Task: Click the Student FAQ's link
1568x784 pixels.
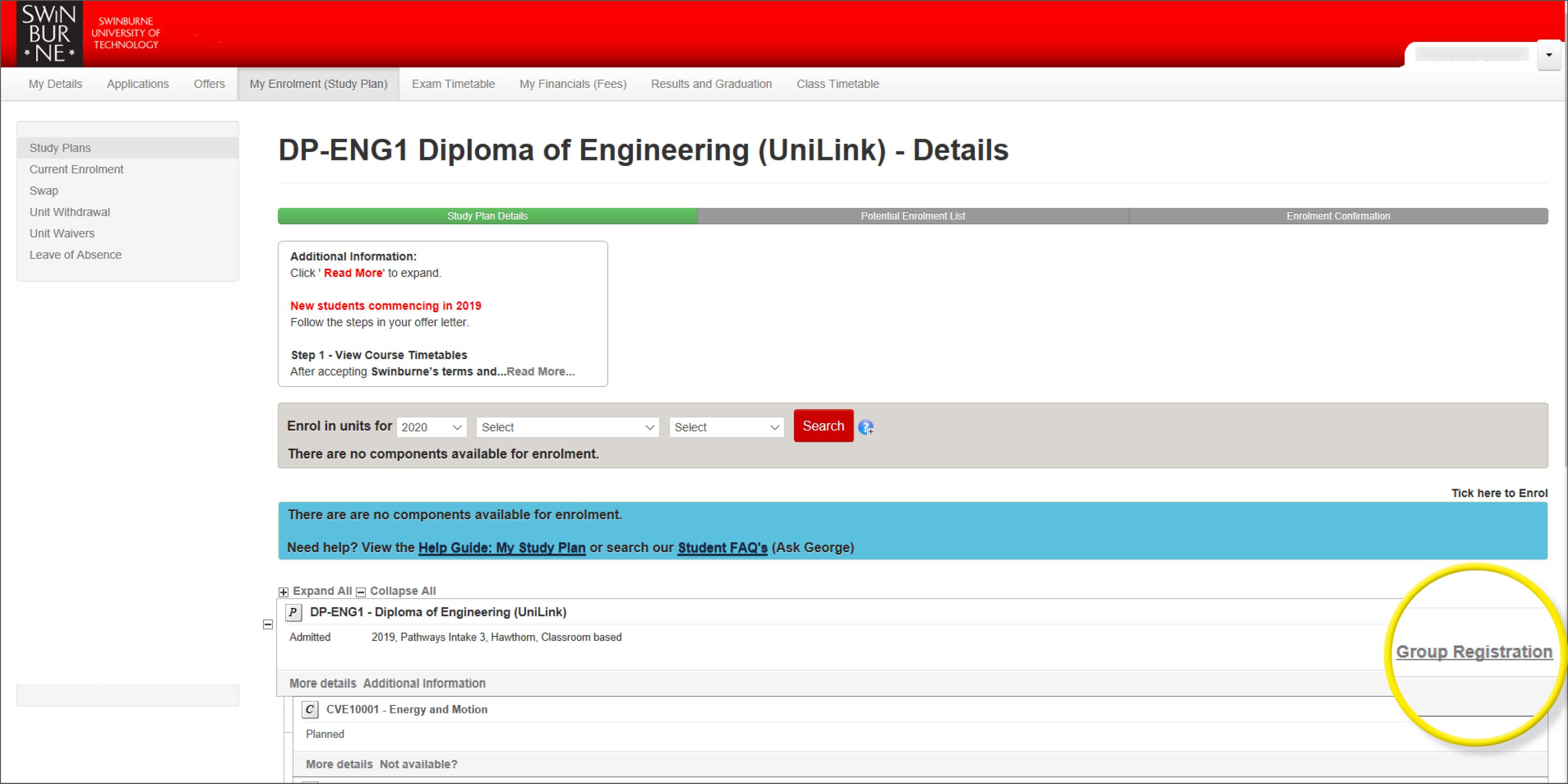Action: point(722,548)
